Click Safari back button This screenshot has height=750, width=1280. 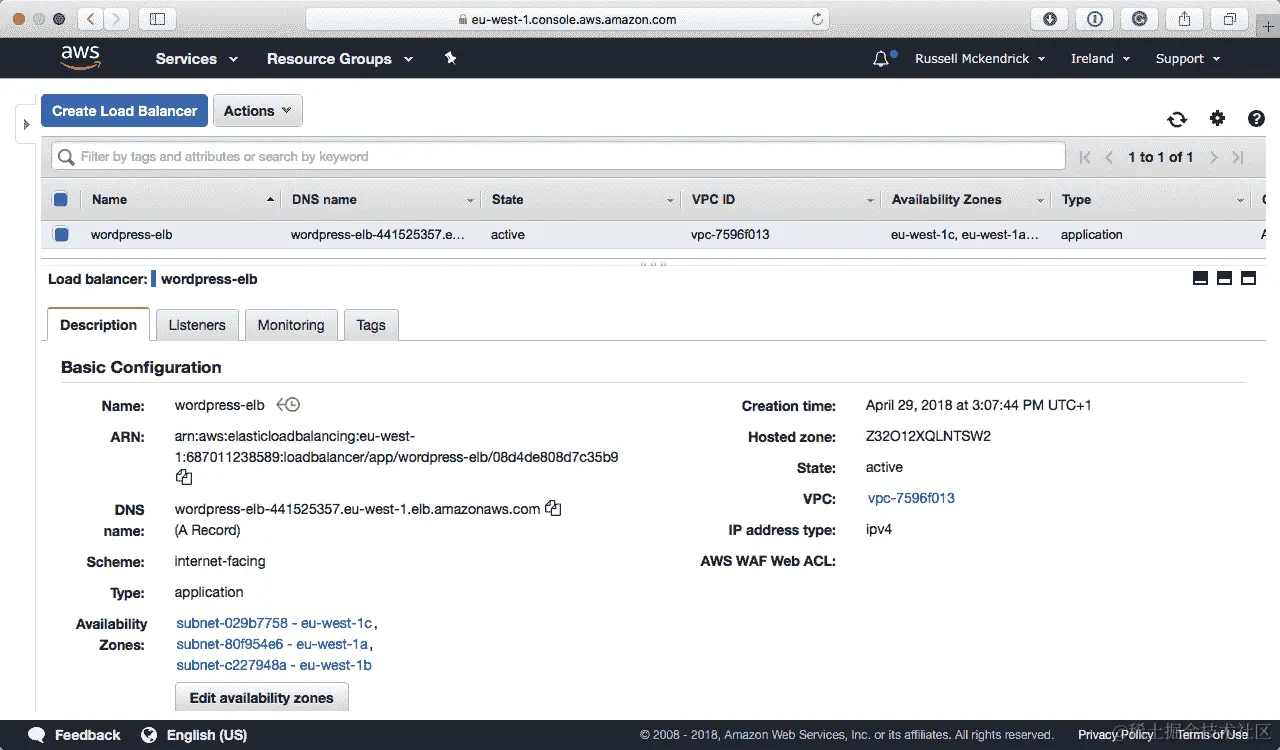90,19
